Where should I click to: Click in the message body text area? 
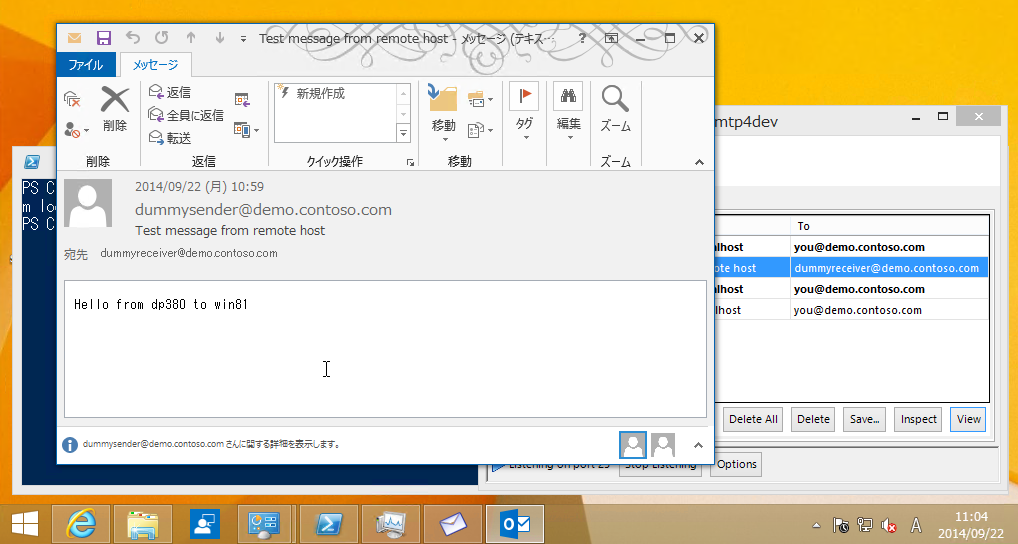[x=385, y=349]
